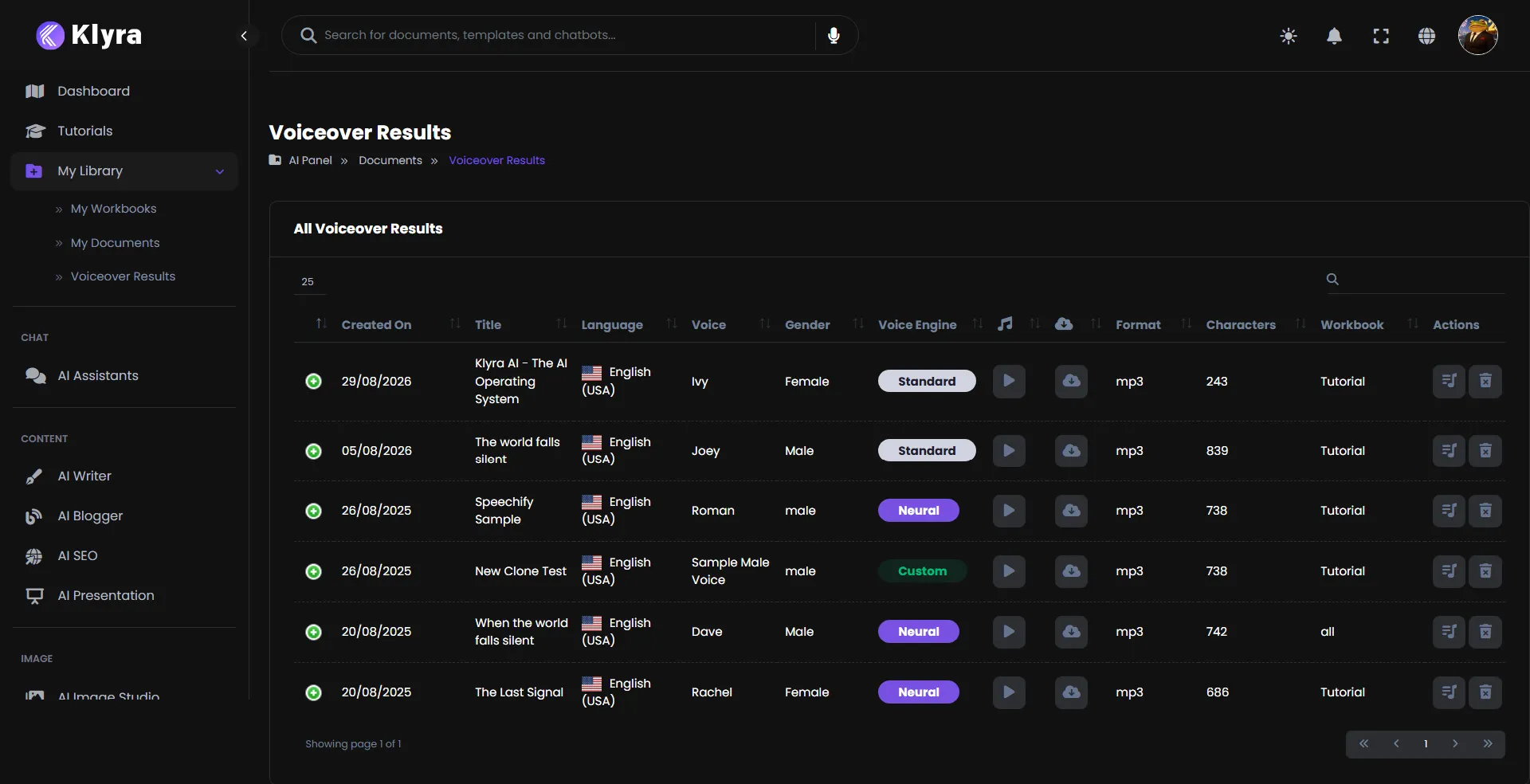Go to first page of results
This screenshot has height=784, width=1530.
coord(1363,744)
